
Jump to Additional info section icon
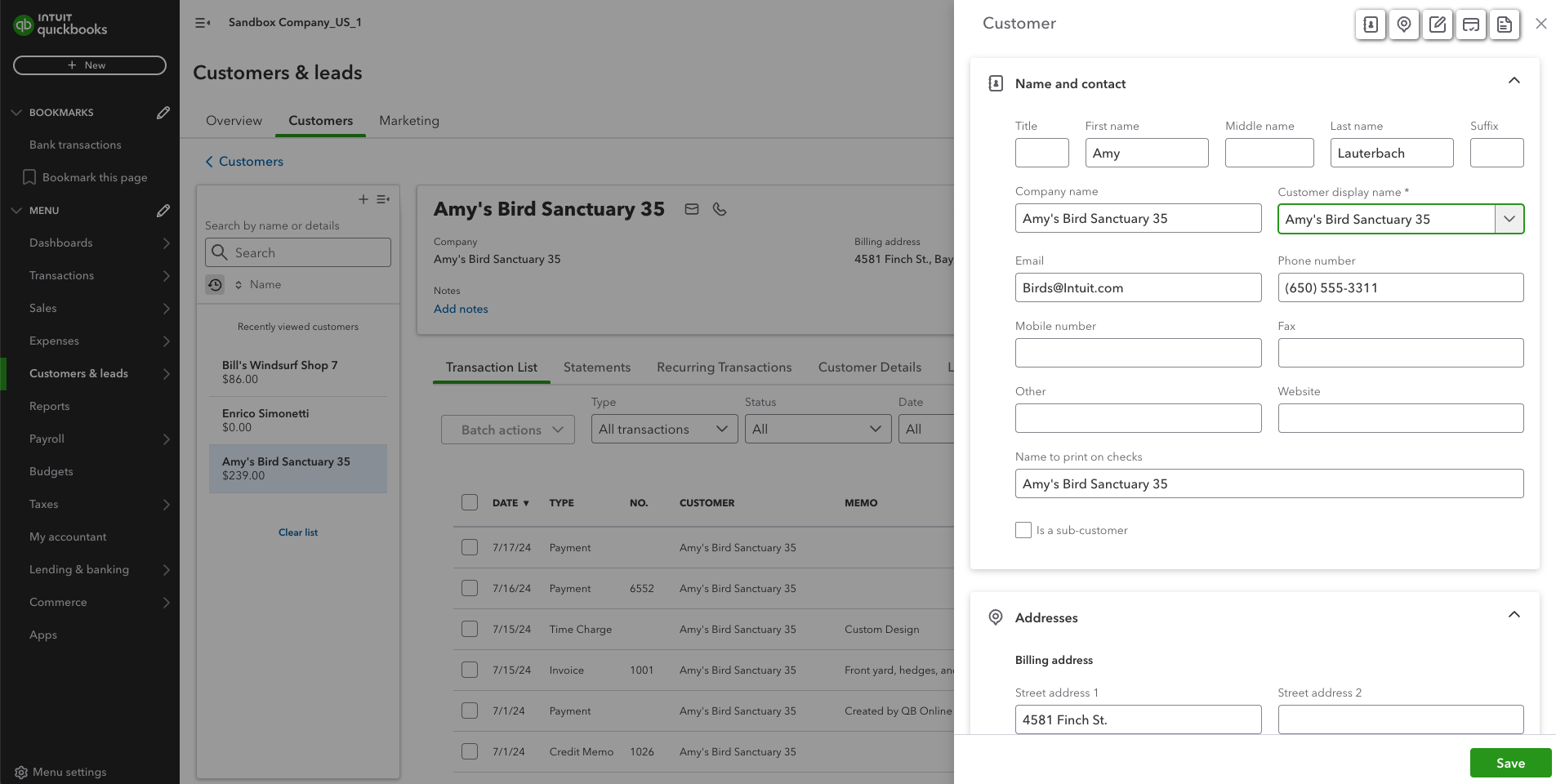click(x=1505, y=24)
